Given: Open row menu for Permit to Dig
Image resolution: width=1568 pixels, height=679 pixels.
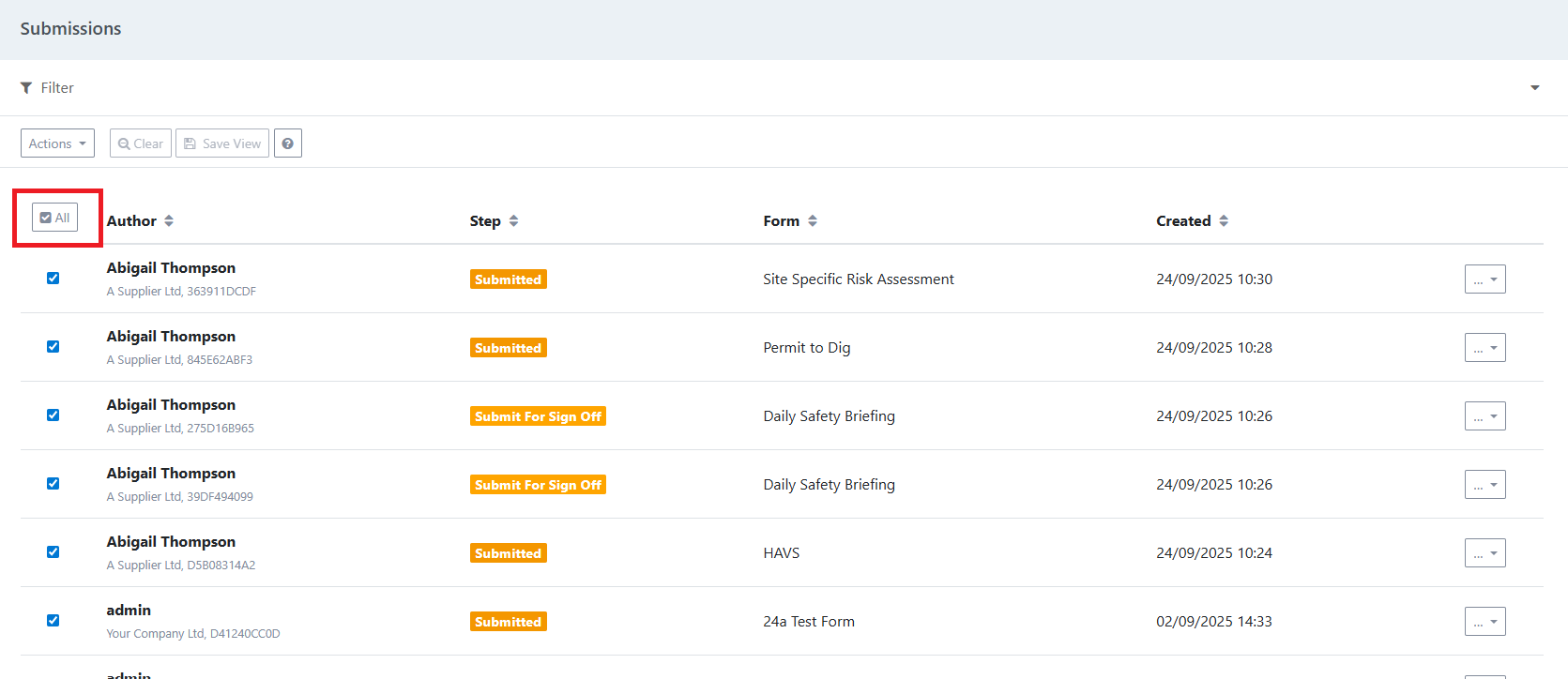Looking at the screenshot, I should 1484,348.
